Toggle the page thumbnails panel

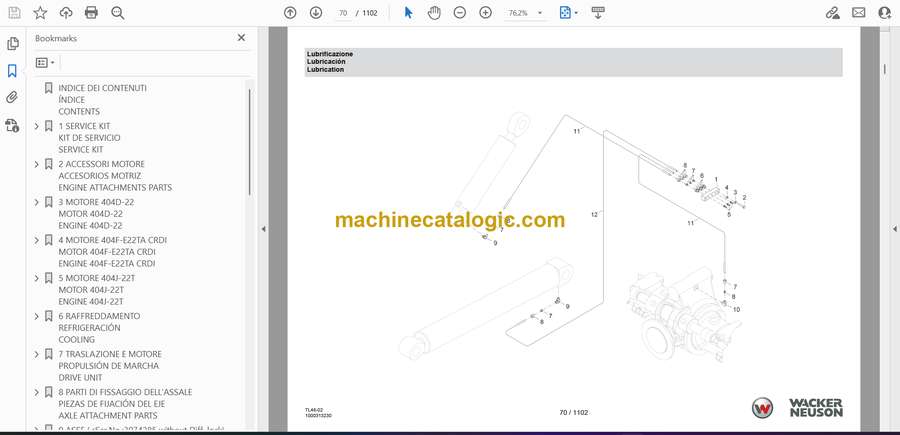[12, 44]
